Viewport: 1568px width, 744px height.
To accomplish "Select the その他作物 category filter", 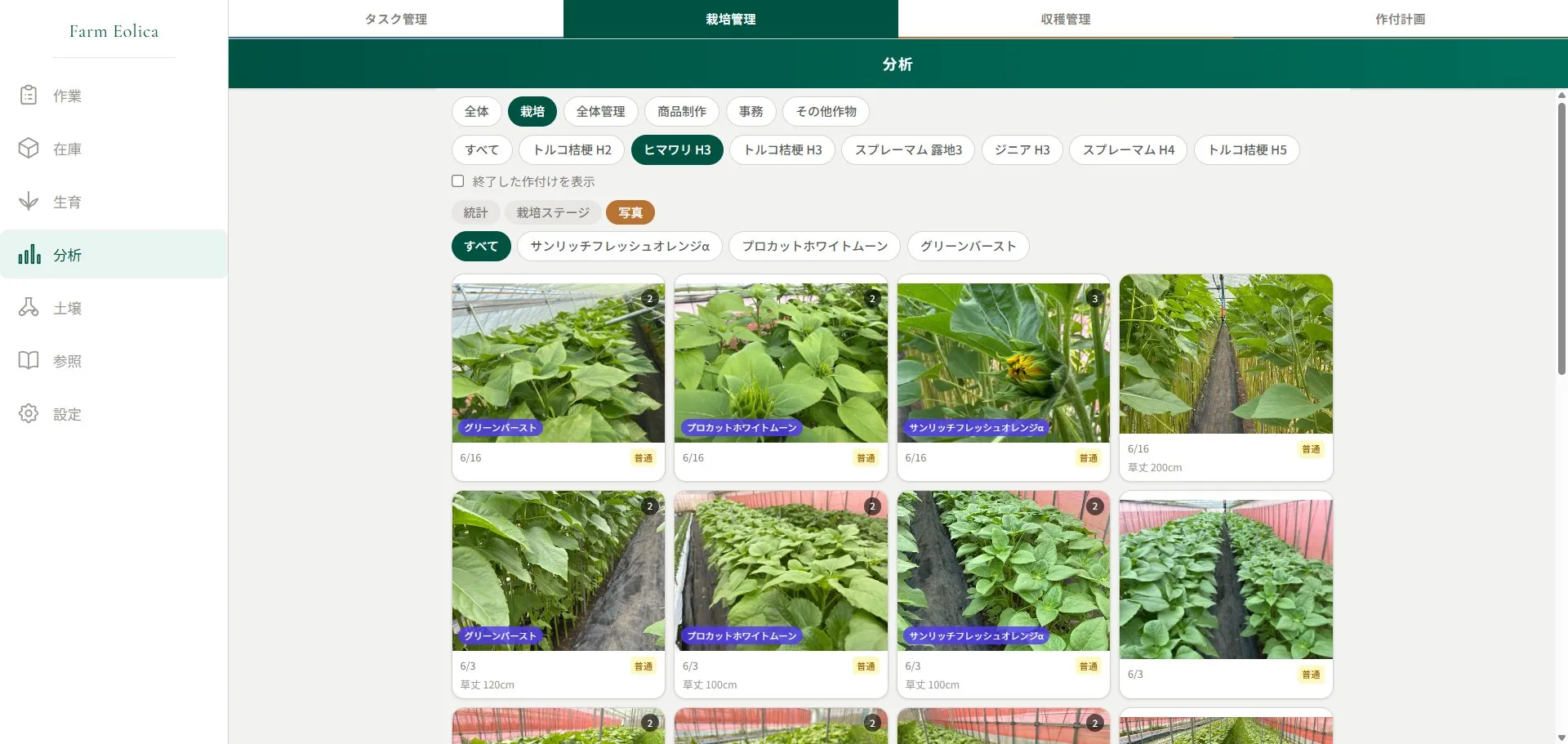I will pyautogui.click(x=826, y=111).
